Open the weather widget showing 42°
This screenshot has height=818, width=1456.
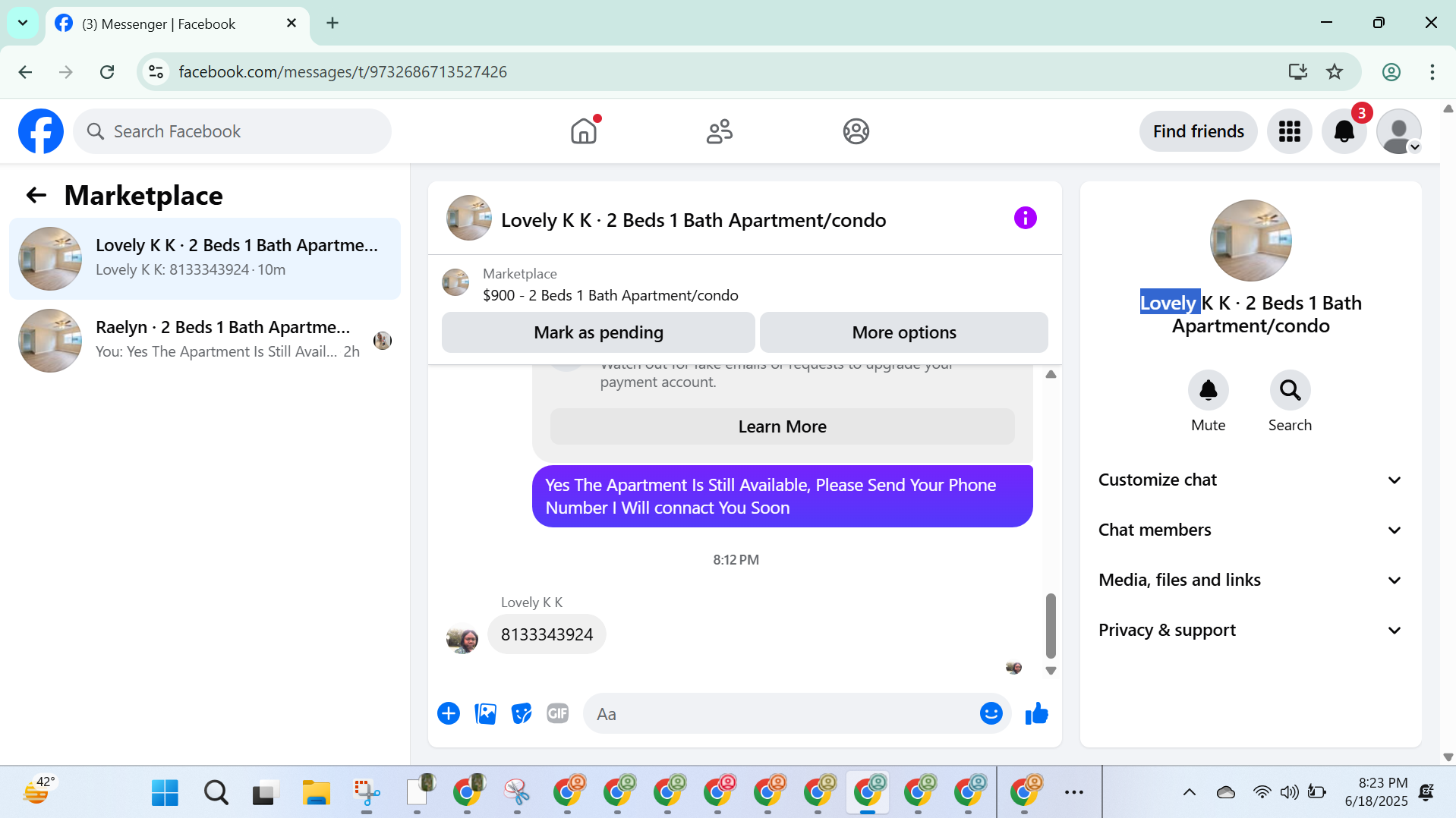pos(40,791)
